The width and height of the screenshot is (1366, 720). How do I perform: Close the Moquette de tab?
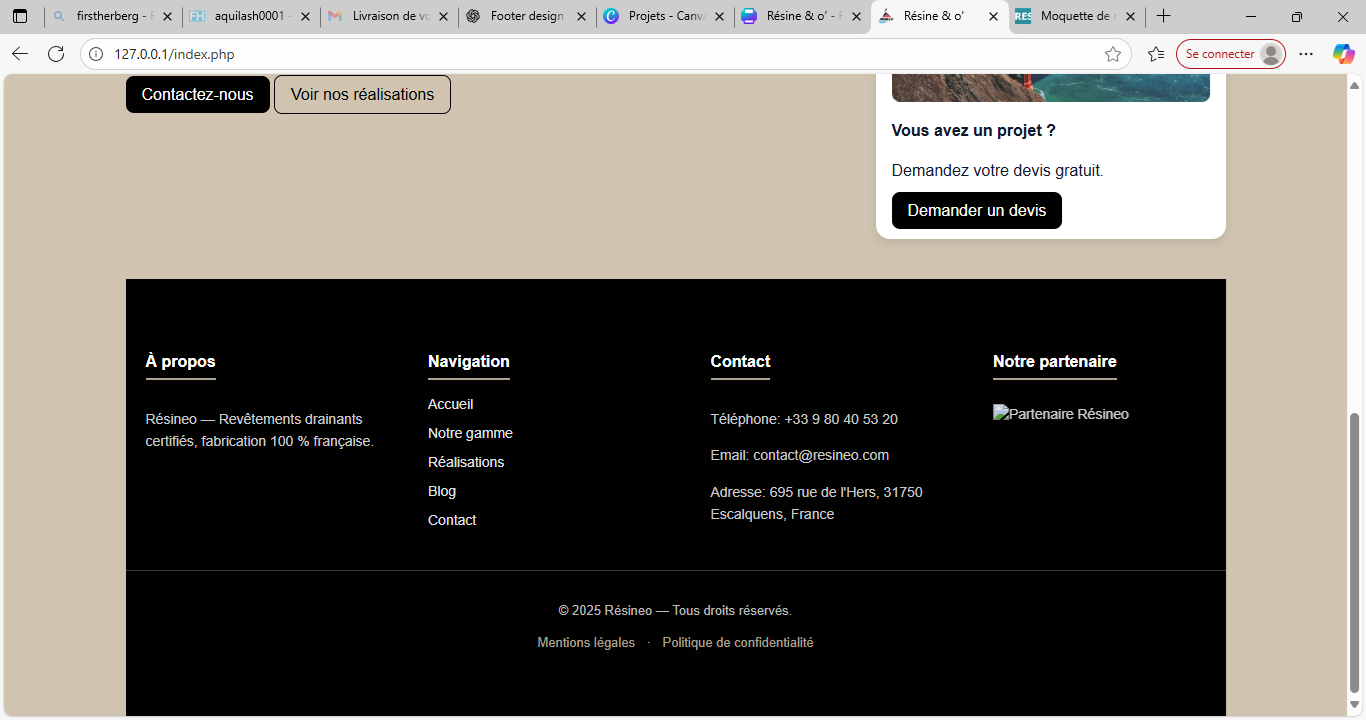point(1131,16)
